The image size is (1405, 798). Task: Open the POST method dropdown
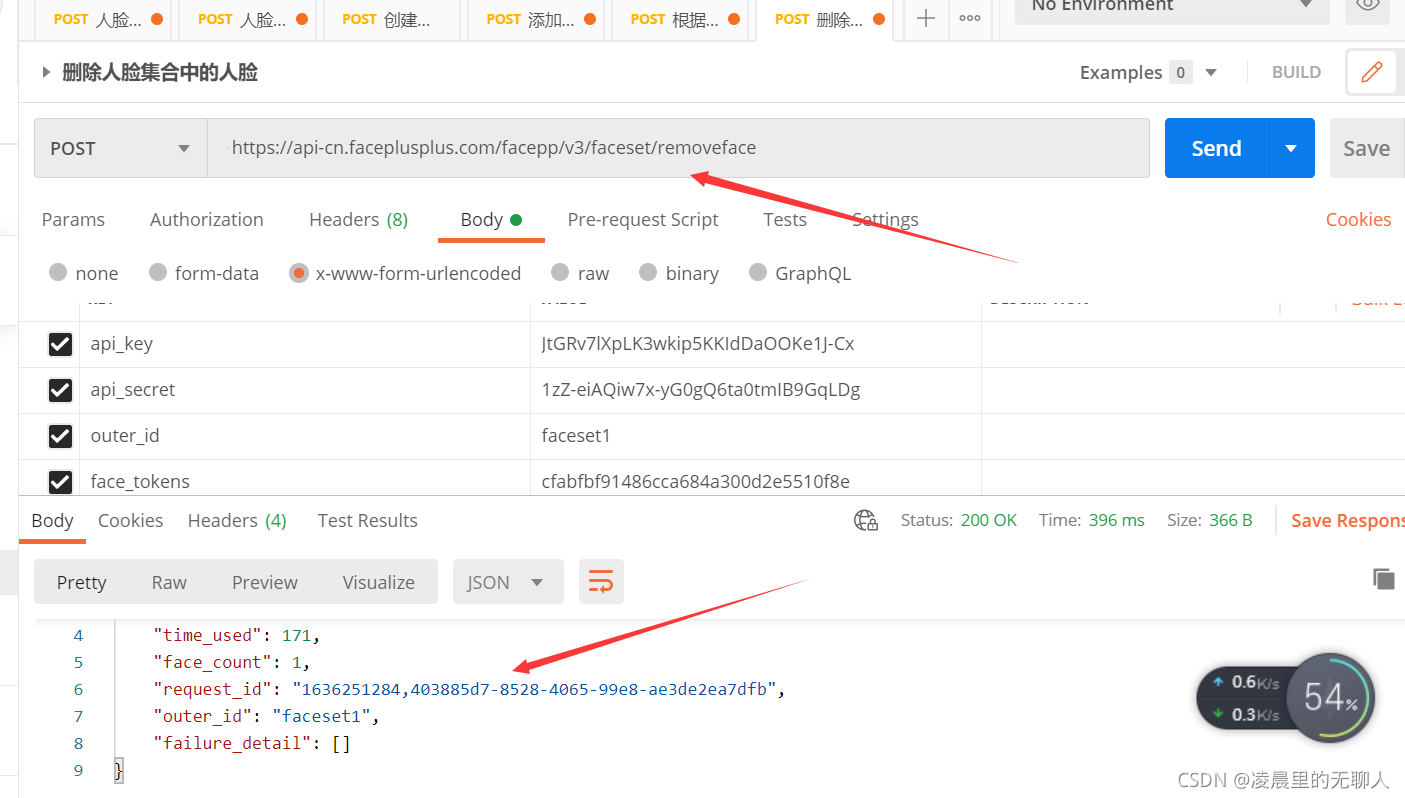(x=121, y=148)
